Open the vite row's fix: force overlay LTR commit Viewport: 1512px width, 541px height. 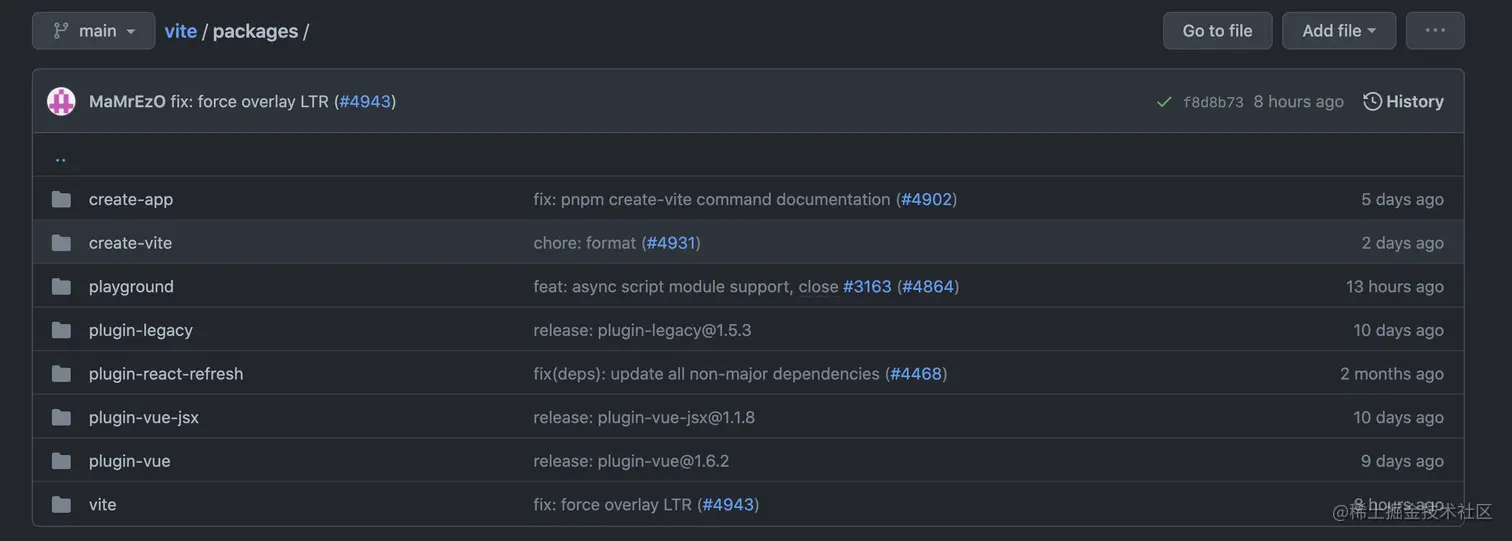[612, 505]
